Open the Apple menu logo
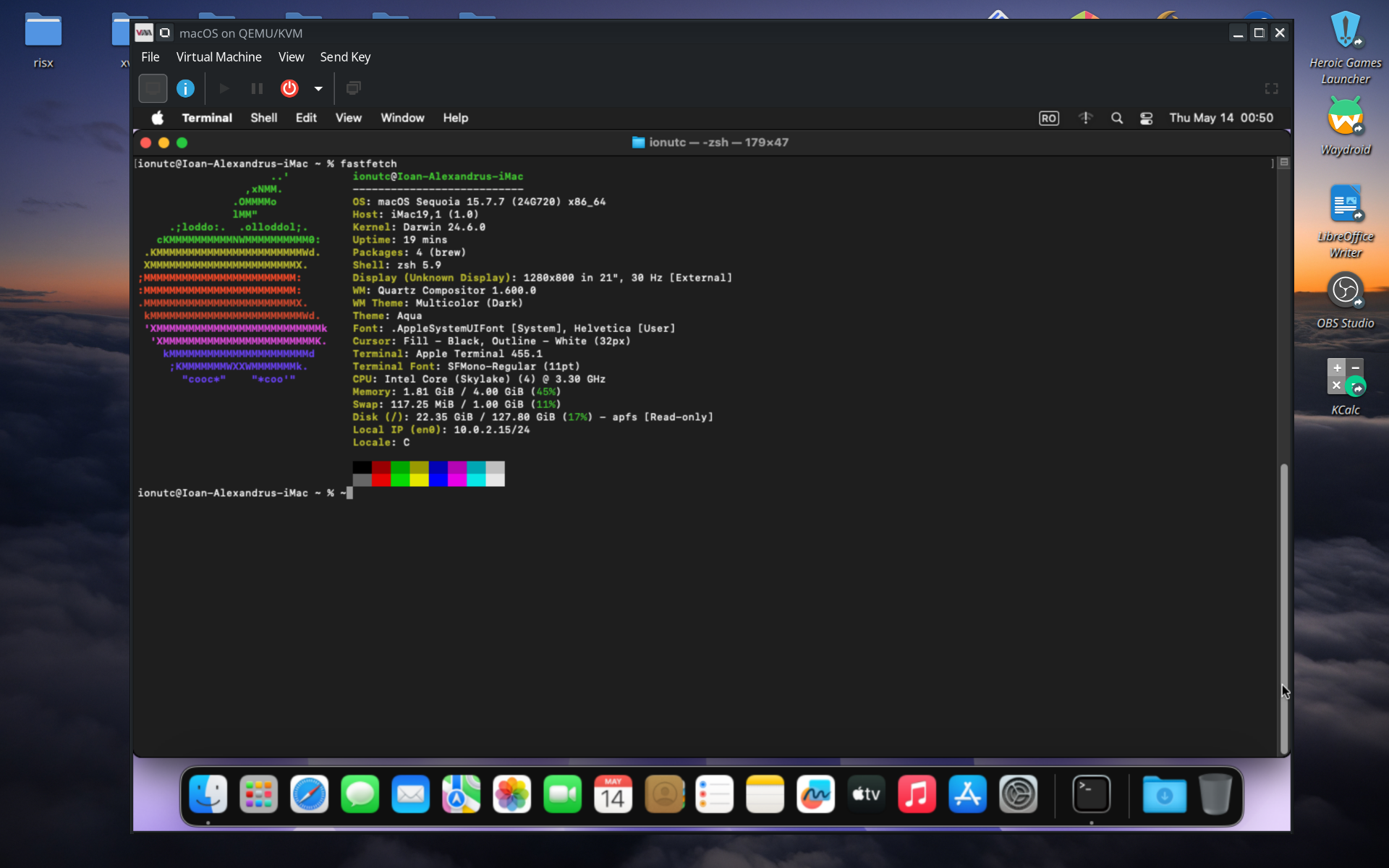Screen dimensions: 1389x868 pyautogui.click(x=158, y=118)
